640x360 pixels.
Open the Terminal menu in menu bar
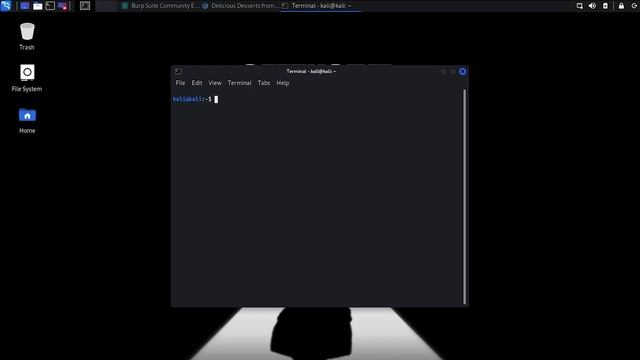[240, 83]
